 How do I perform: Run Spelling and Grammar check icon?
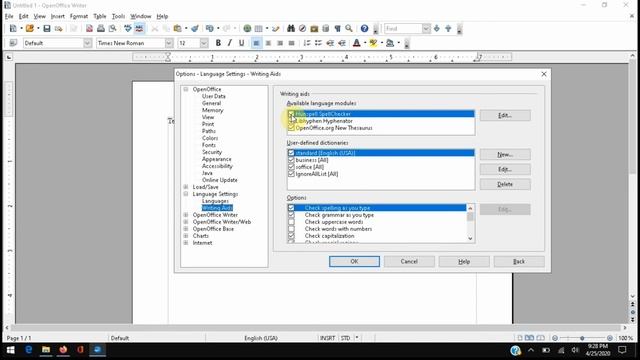point(128,29)
